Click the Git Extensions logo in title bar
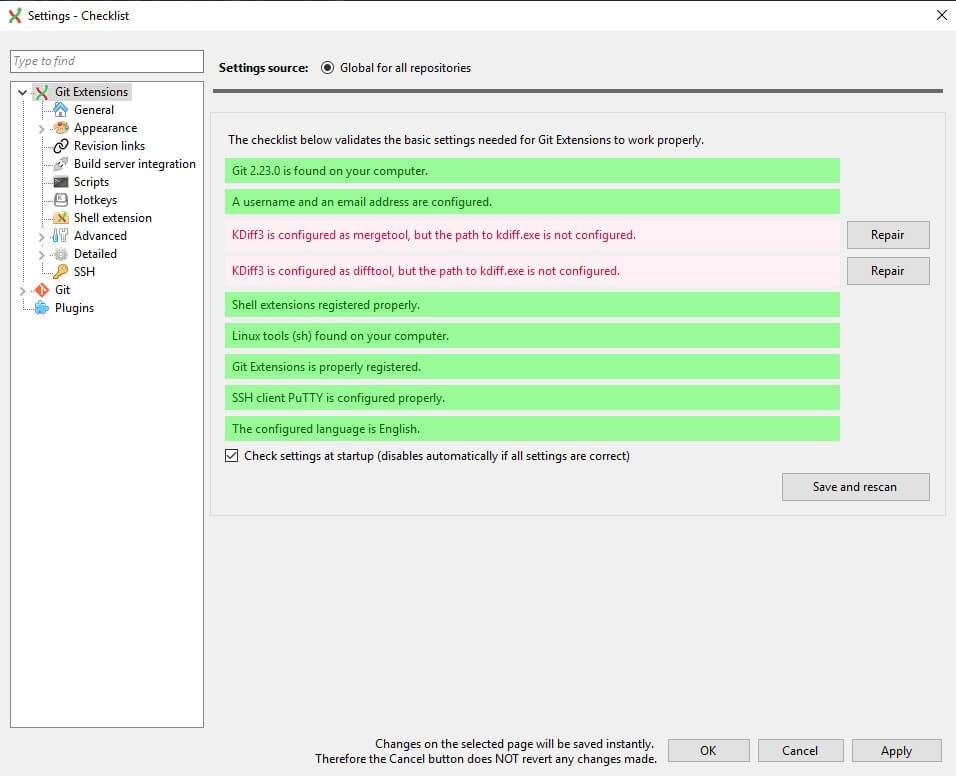This screenshot has height=776, width=956. coord(15,16)
